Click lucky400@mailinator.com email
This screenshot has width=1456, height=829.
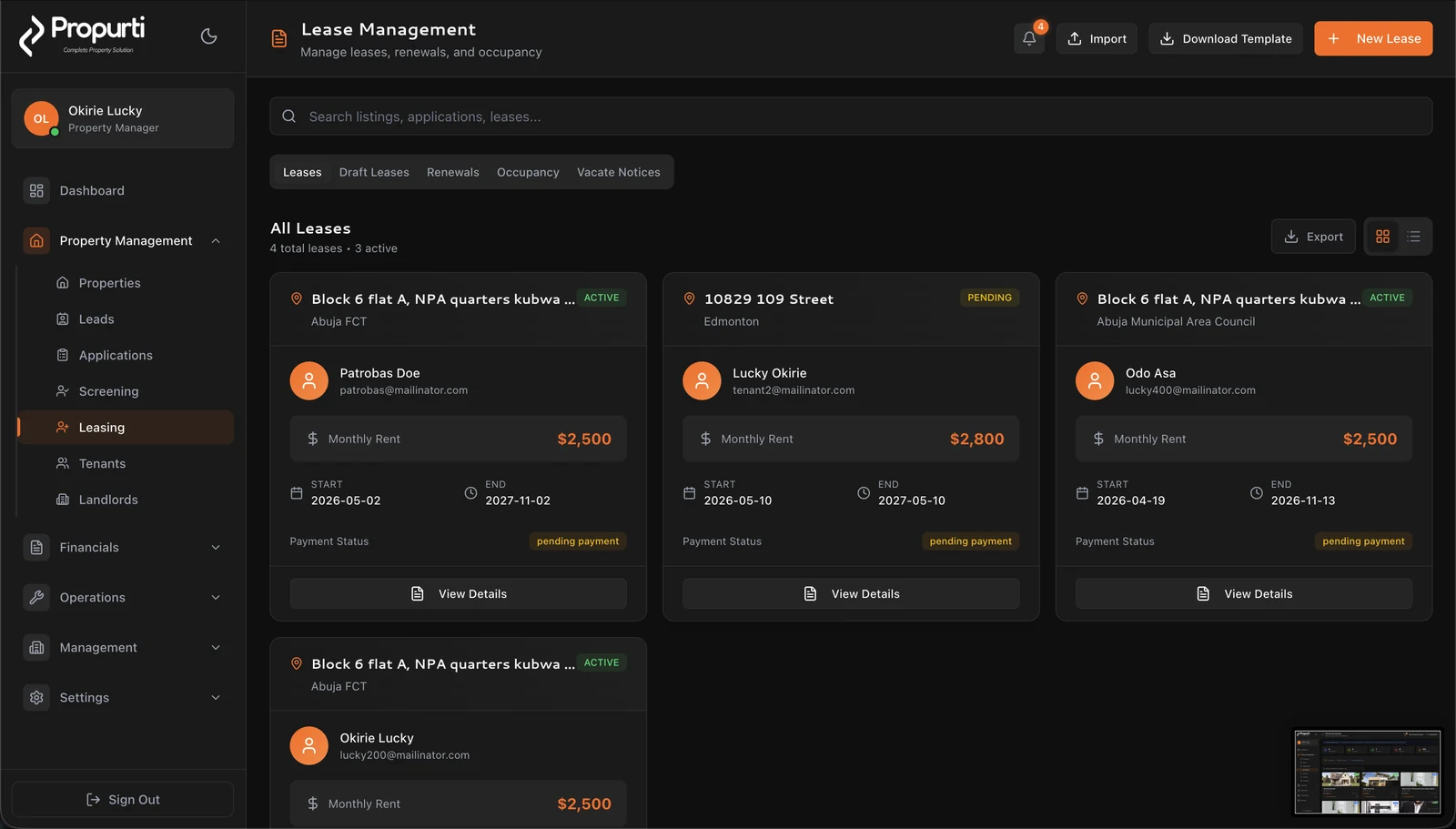(1190, 390)
